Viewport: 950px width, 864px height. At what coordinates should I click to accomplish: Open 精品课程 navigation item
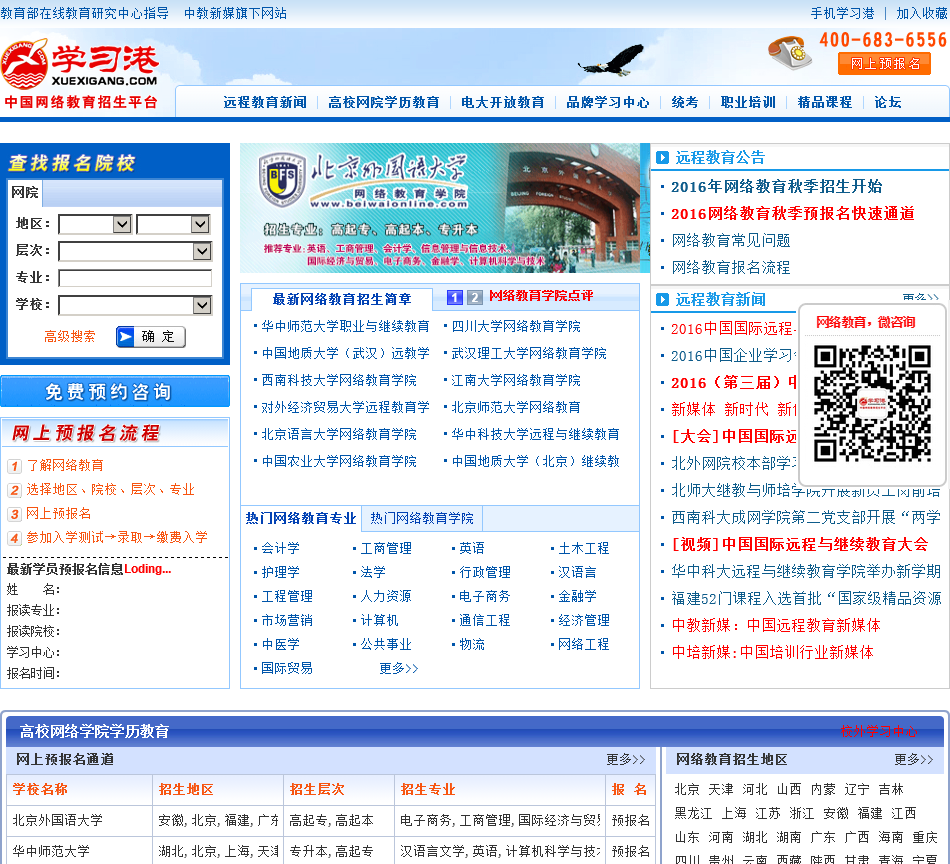coord(825,102)
